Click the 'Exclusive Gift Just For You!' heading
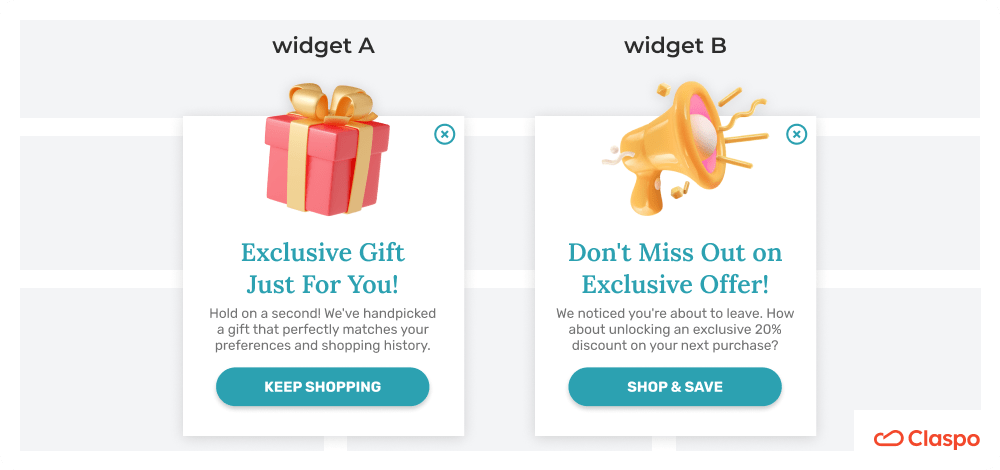Image resolution: width=1000 pixels, height=470 pixels. tap(323, 267)
